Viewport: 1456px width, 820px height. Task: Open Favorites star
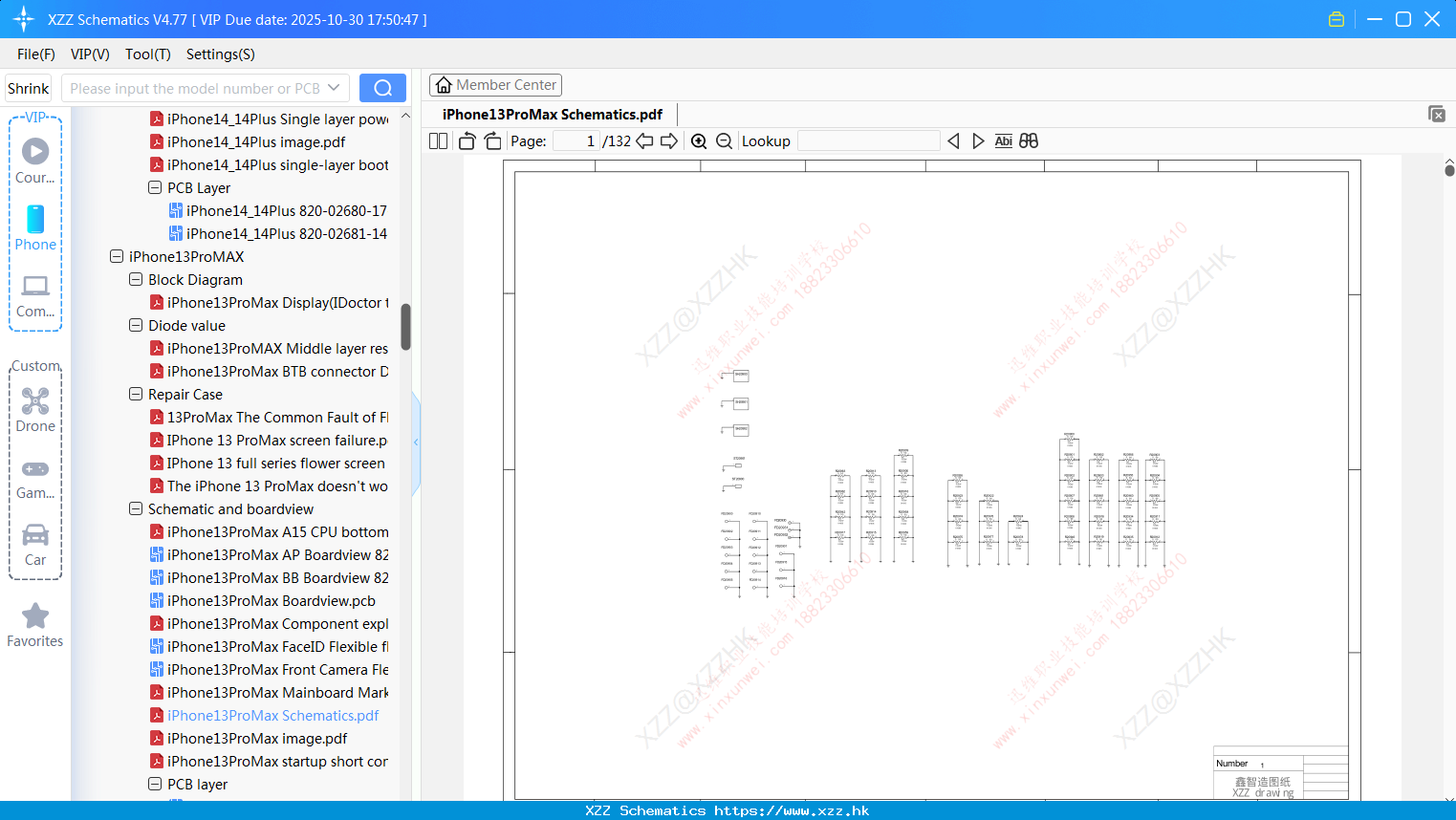pos(35,625)
